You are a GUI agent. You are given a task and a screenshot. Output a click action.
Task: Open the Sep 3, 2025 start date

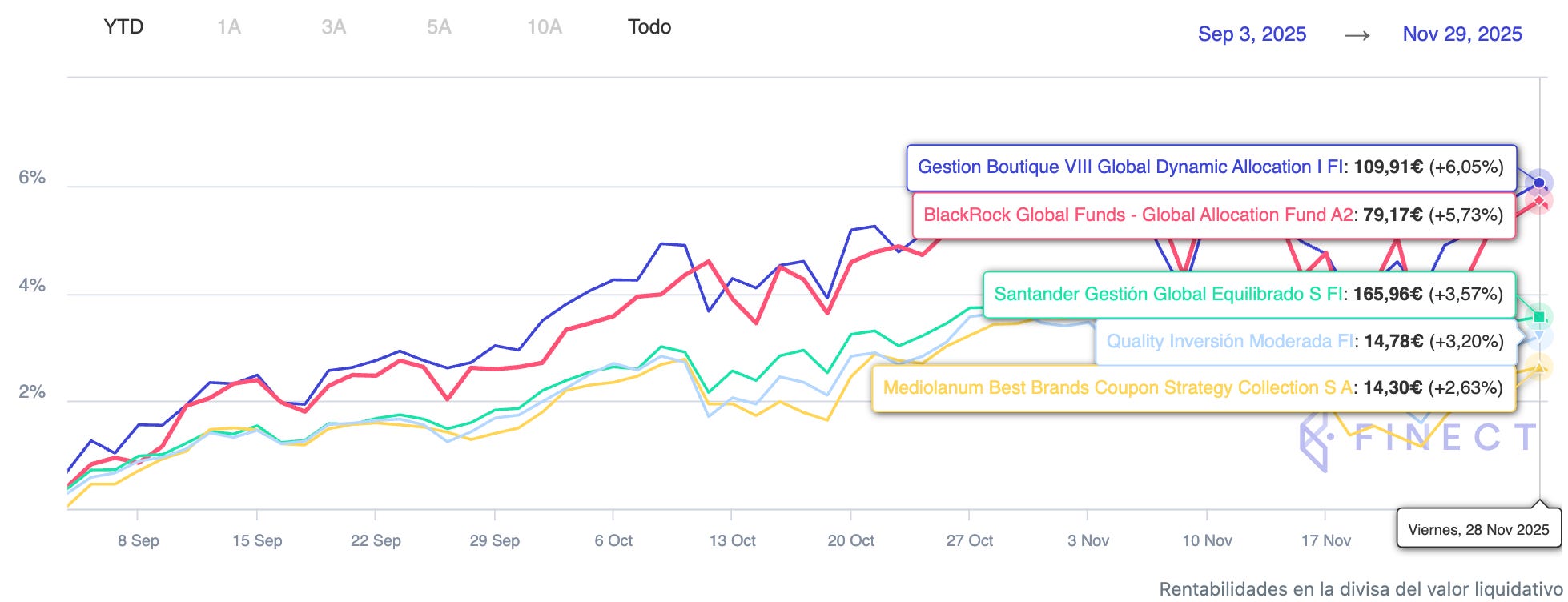(x=1252, y=34)
